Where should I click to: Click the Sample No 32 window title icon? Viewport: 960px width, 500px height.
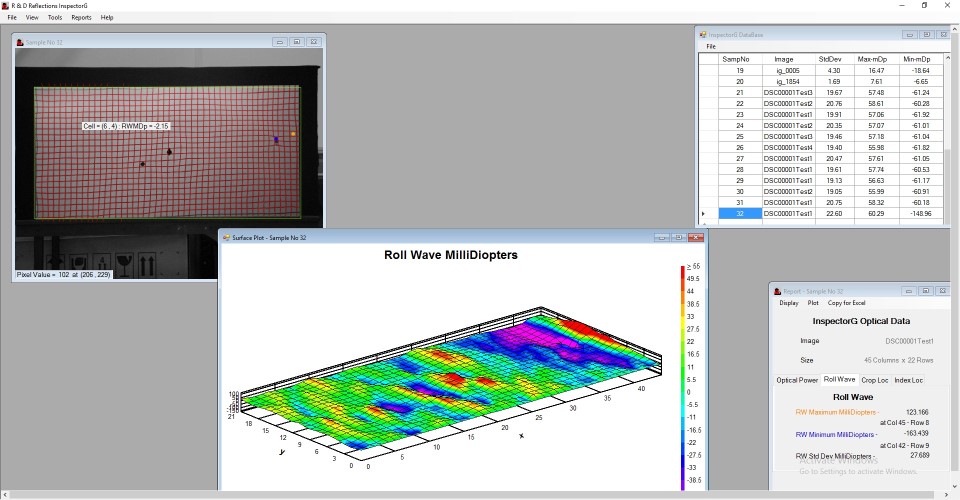point(19,42)
